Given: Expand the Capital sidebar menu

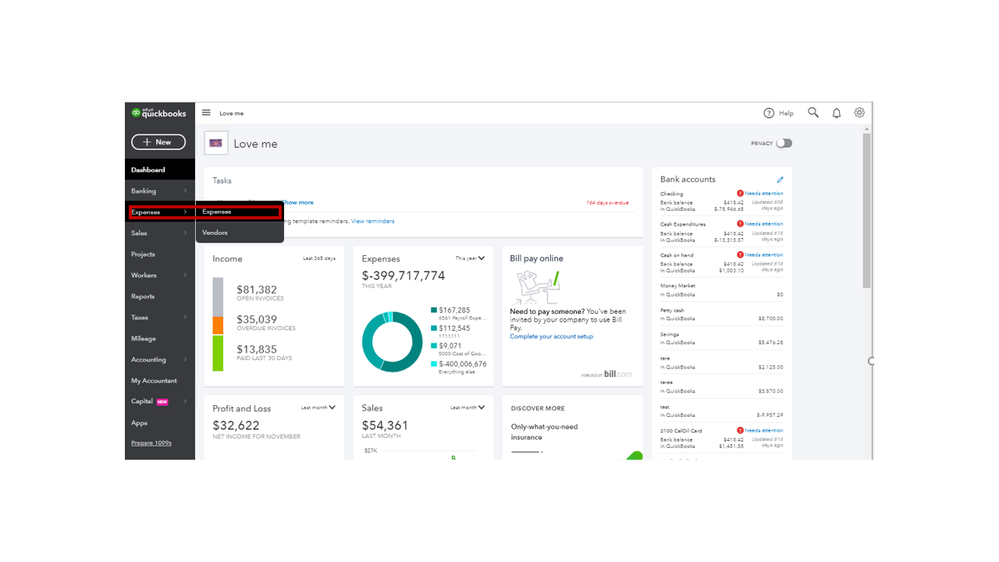Looking at the screenshot, I should tap(160, 401).
